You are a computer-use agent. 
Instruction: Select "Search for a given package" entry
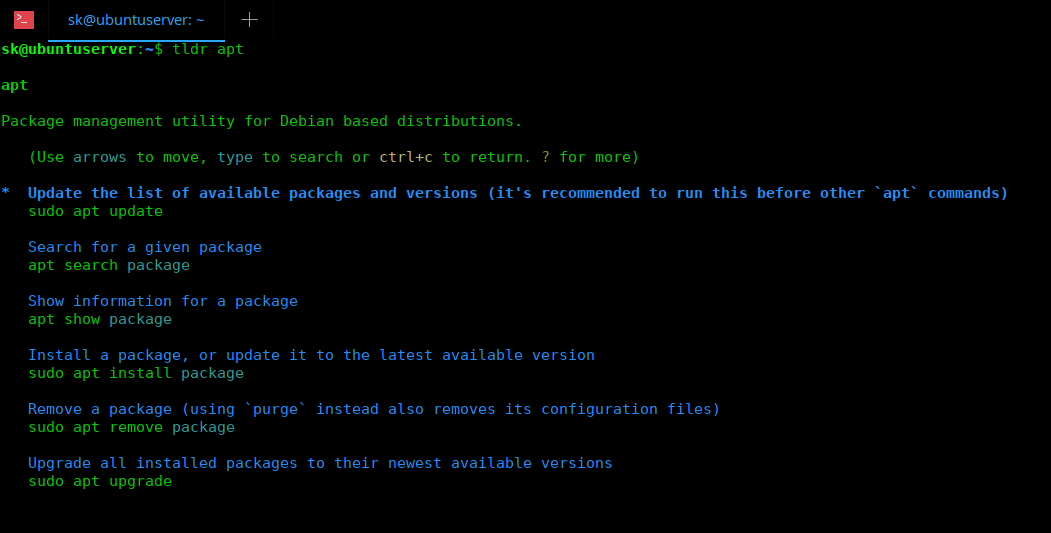point(144,247)
